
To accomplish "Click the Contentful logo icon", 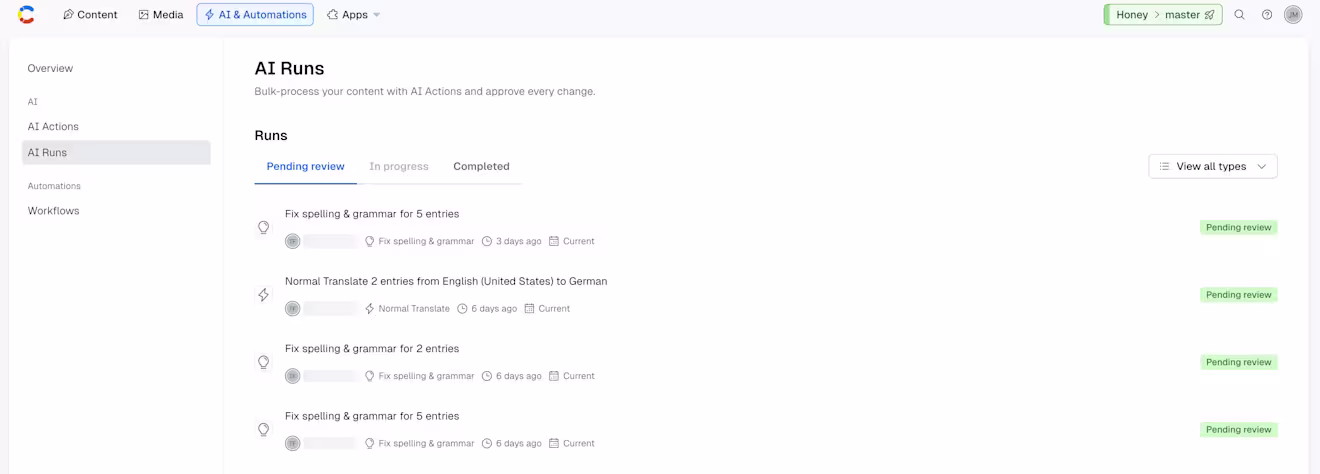I will (27, 15).
